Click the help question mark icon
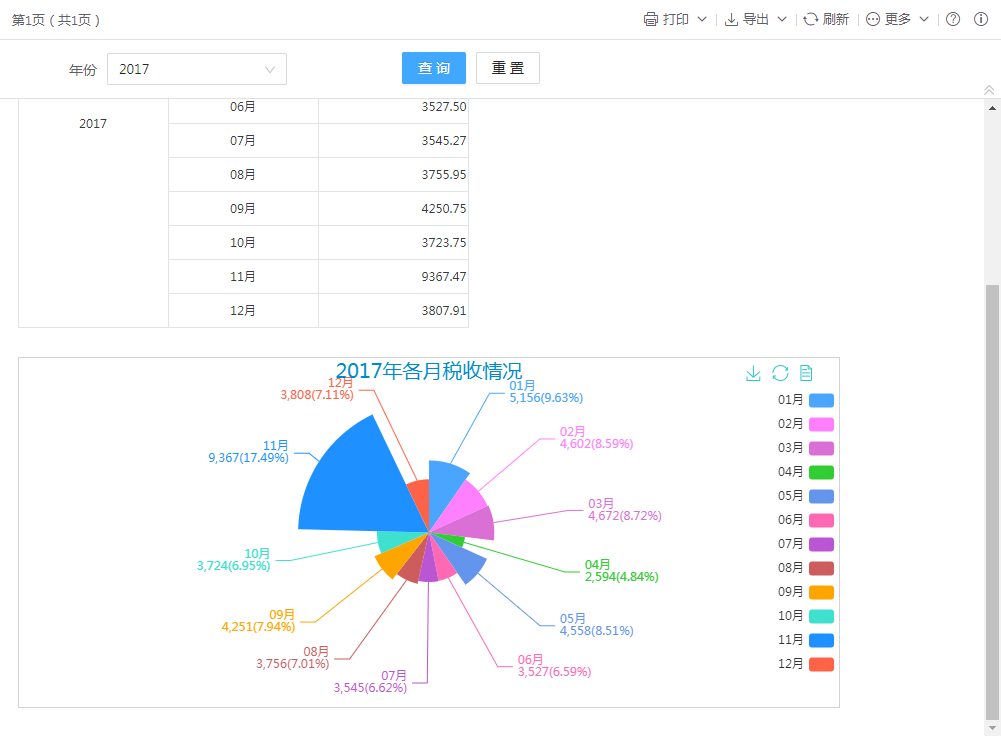Screen dimensions: 1001x736 coord(953,19)
